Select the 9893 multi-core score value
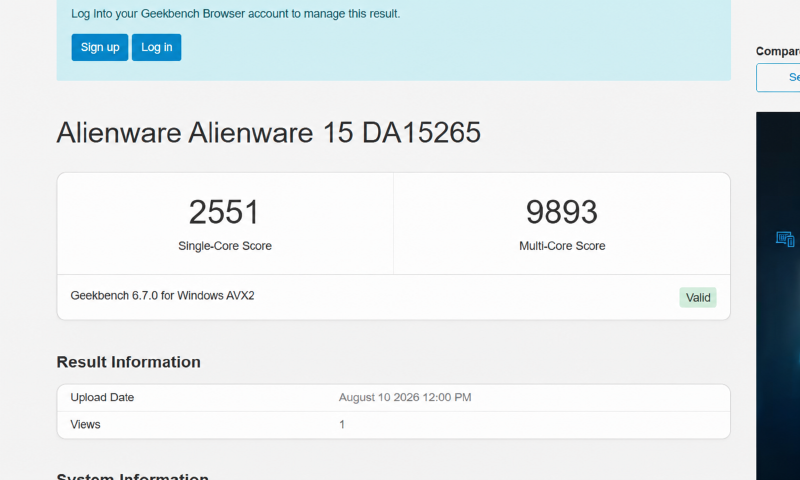The image size is (800, 480). [x=562, y=212]
